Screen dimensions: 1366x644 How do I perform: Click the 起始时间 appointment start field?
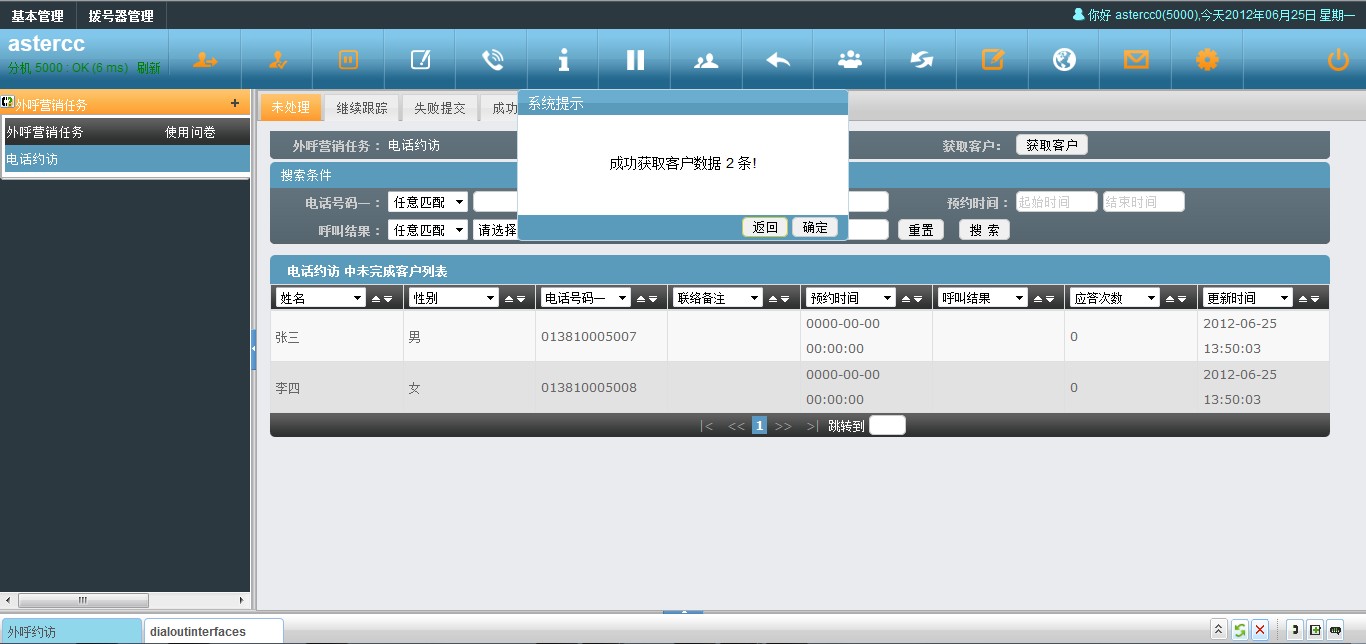point(1056,202)
